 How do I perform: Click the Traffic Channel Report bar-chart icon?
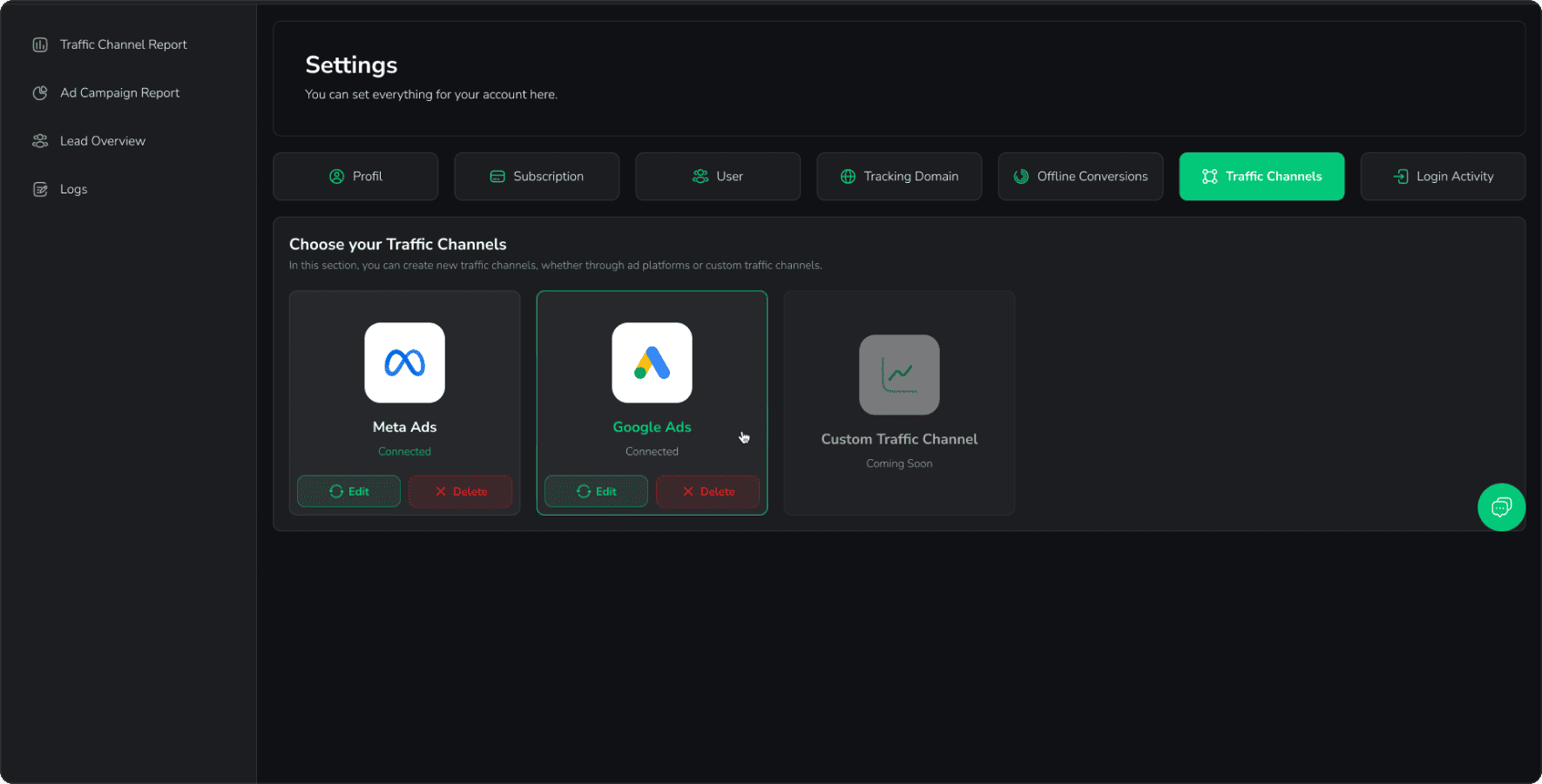pos(40,44)
